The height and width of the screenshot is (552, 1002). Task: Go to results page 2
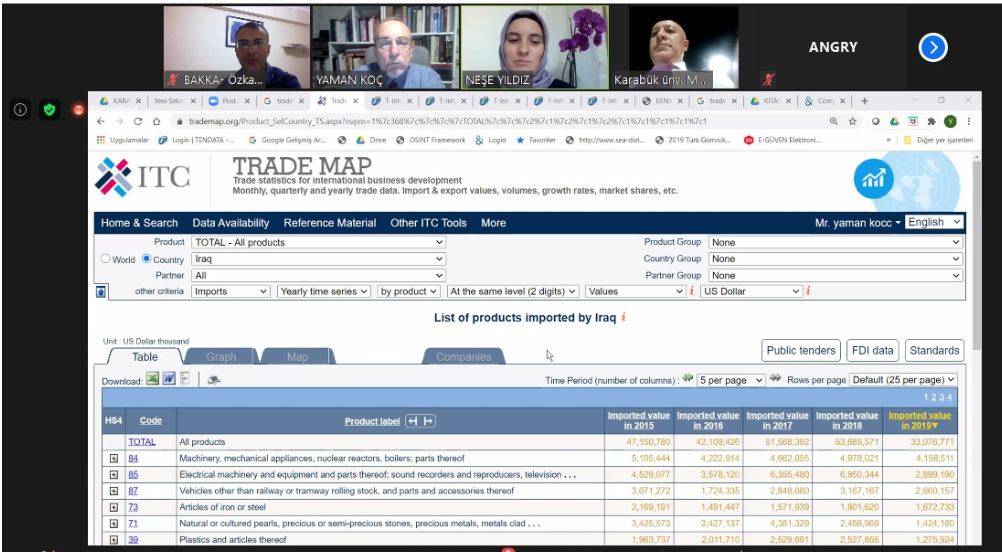pyautogui.click(x=933, y=397)
